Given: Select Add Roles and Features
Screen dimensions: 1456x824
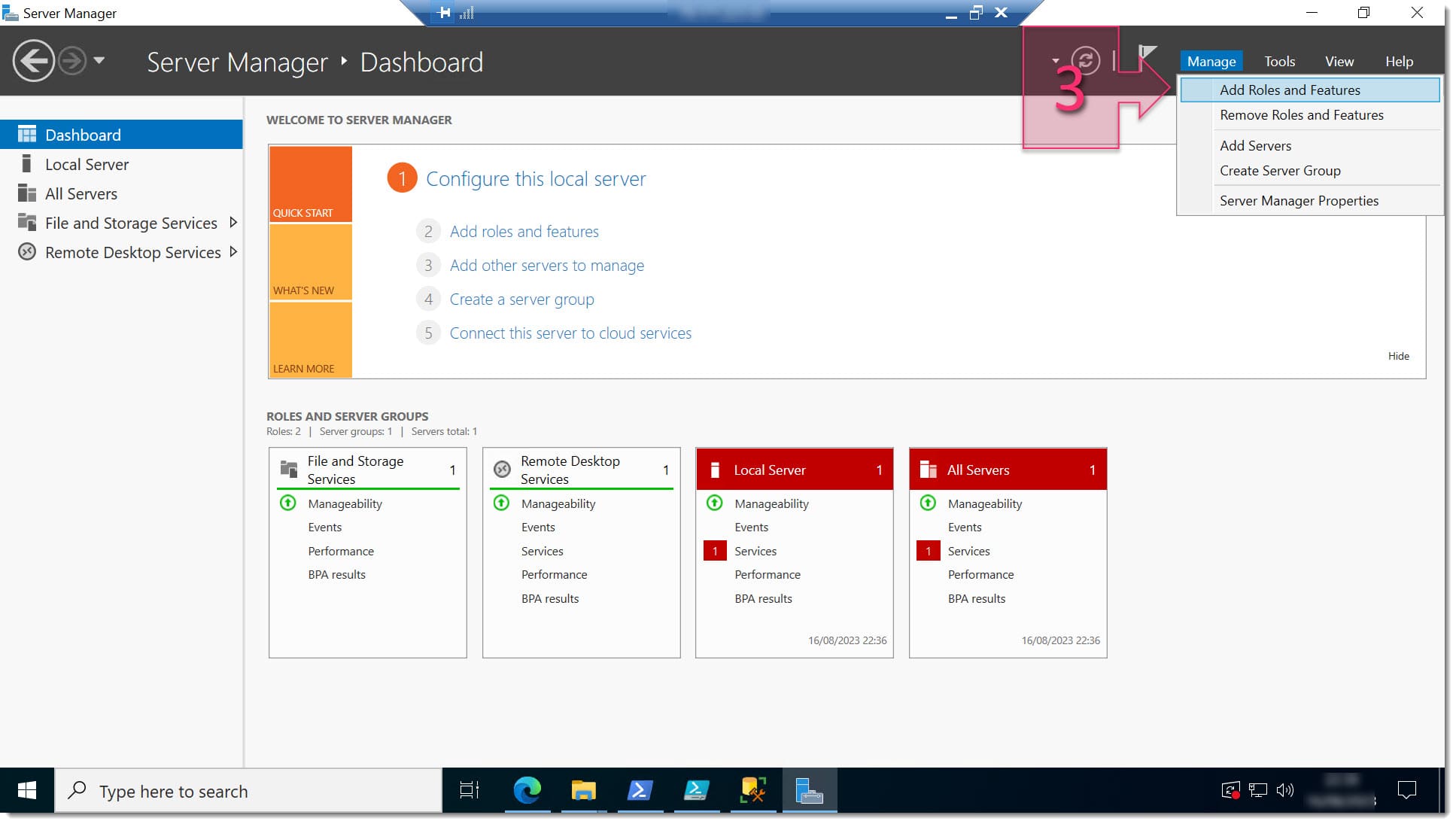Looking at the screenshot, I should point(1309,90).
